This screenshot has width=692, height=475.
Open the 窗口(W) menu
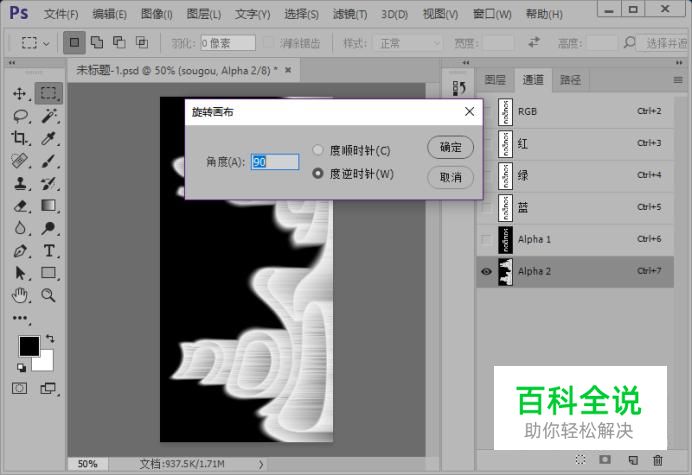click(492, 14)
